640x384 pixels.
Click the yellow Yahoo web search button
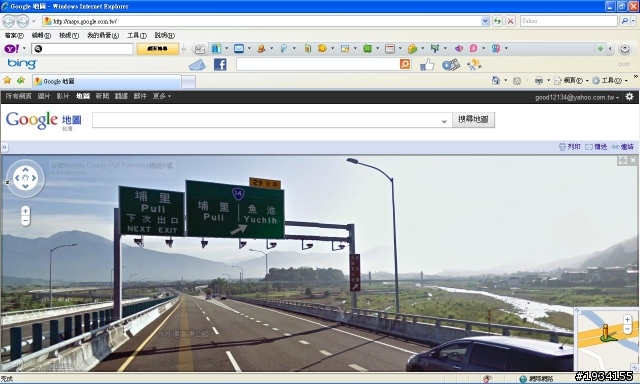pos(158,49)
